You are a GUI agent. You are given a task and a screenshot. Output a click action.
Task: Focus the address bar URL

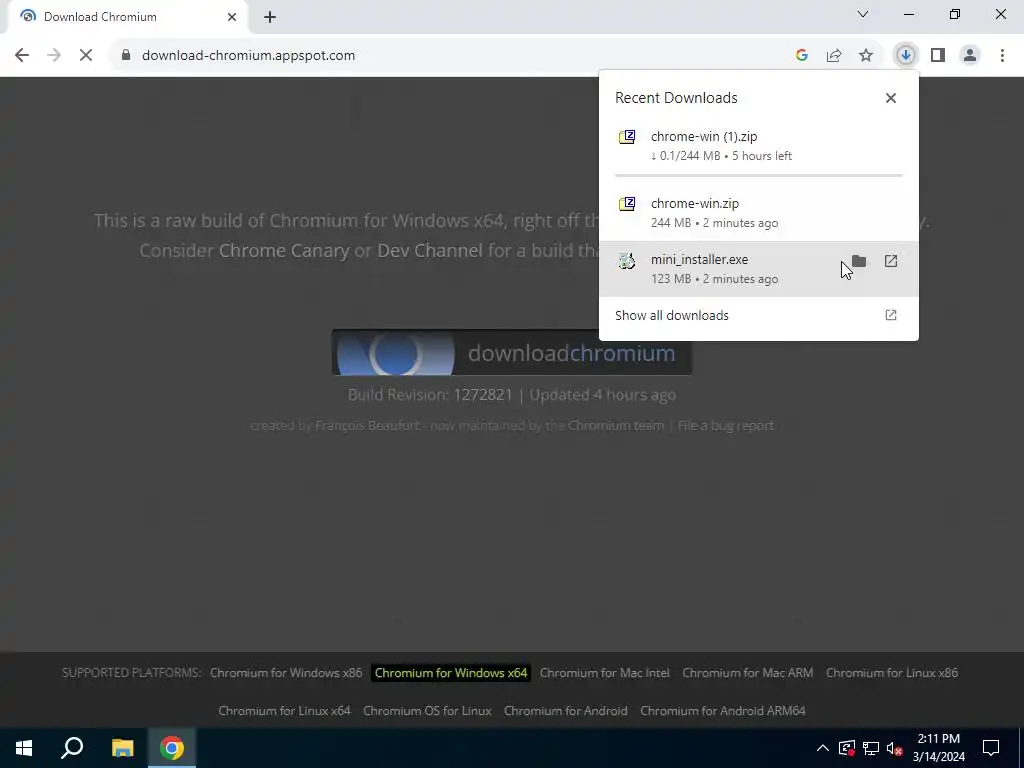(x=248, y=56)
